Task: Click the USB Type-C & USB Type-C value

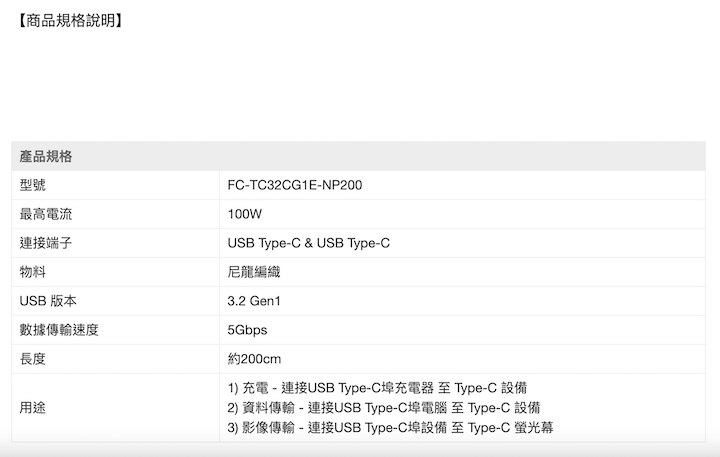Action: [308, 243]
